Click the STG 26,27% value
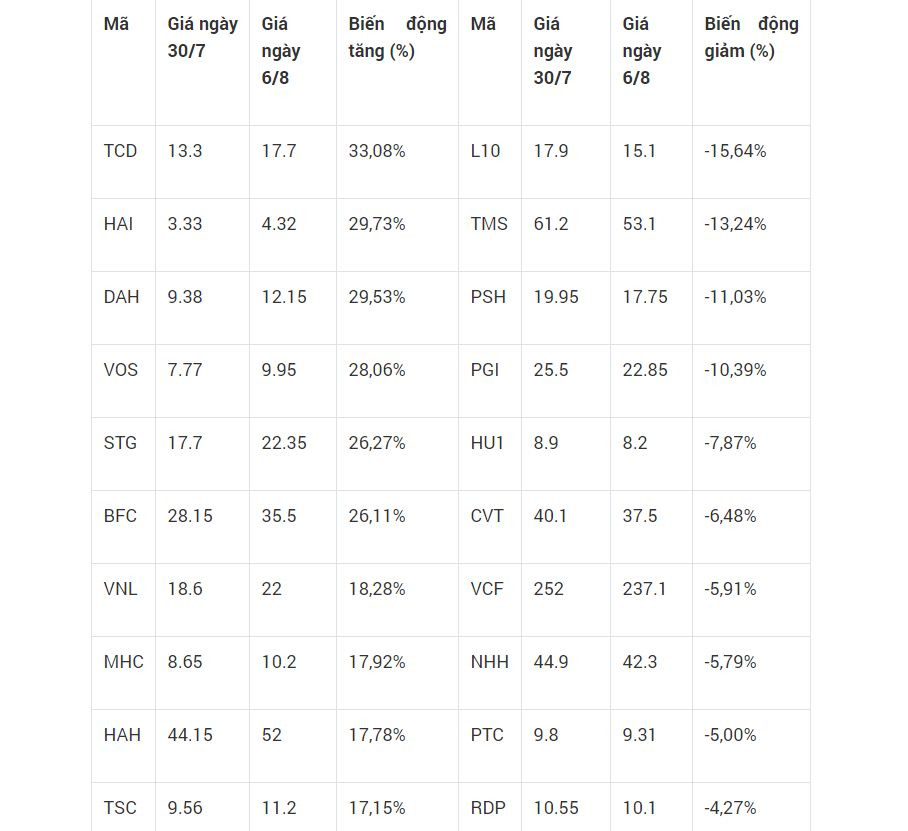This screenshot has width=908, height=831. point(377,443)
